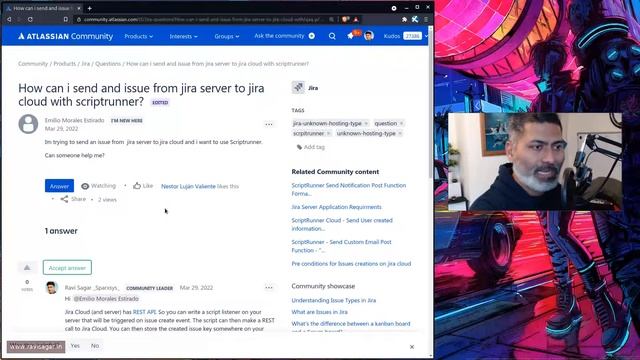Click Emilio Morales Estrada's avatar
The height and width of the screenshot is (360, 640).
[x=28, y=124]
